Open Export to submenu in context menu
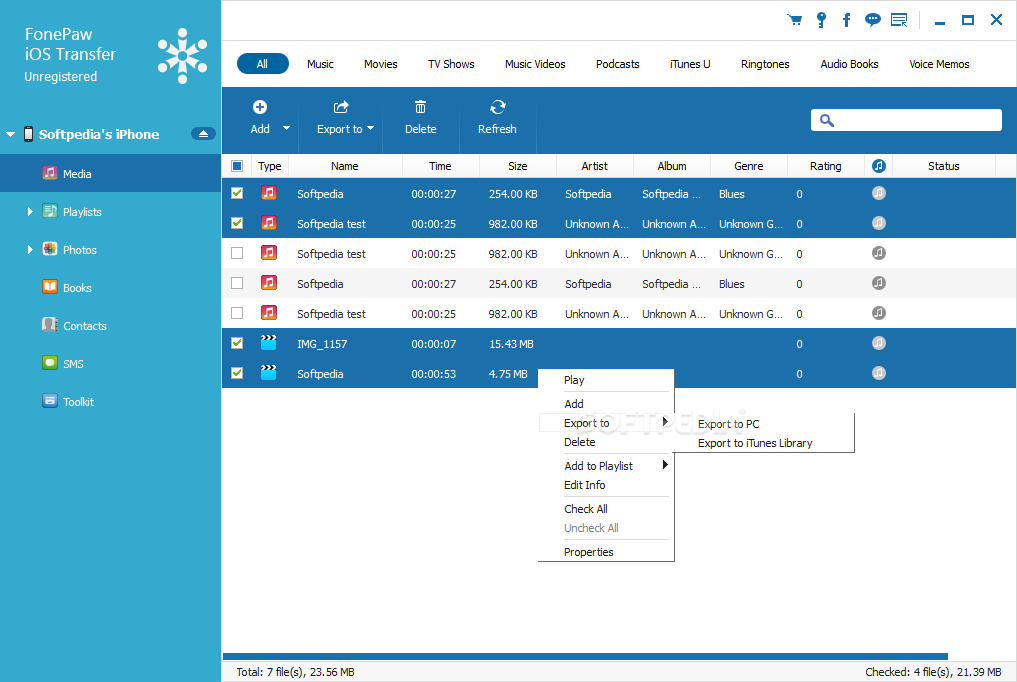 [606, 423]
